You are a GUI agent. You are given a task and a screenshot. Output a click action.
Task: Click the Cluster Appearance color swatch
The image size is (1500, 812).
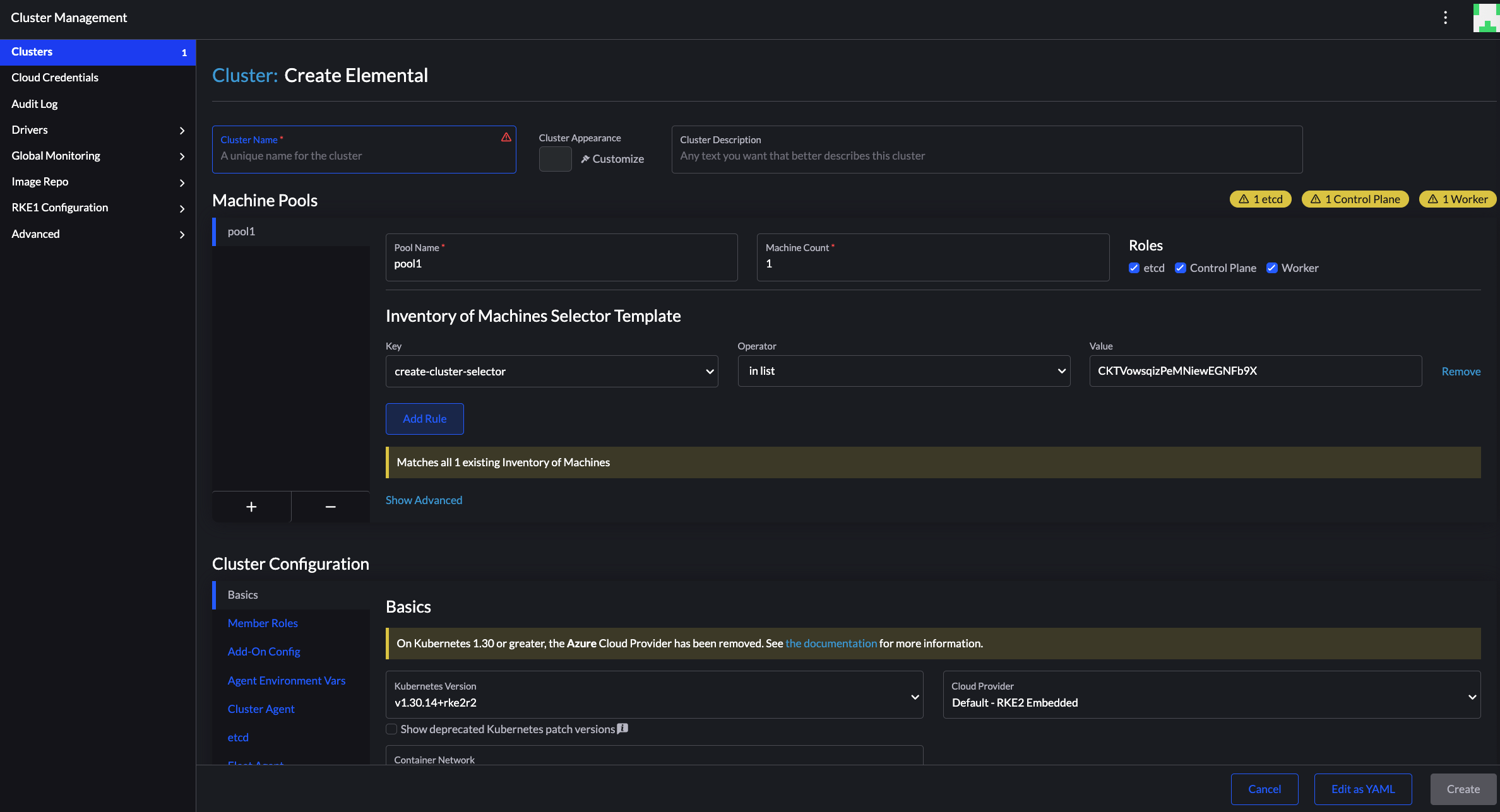555,159
